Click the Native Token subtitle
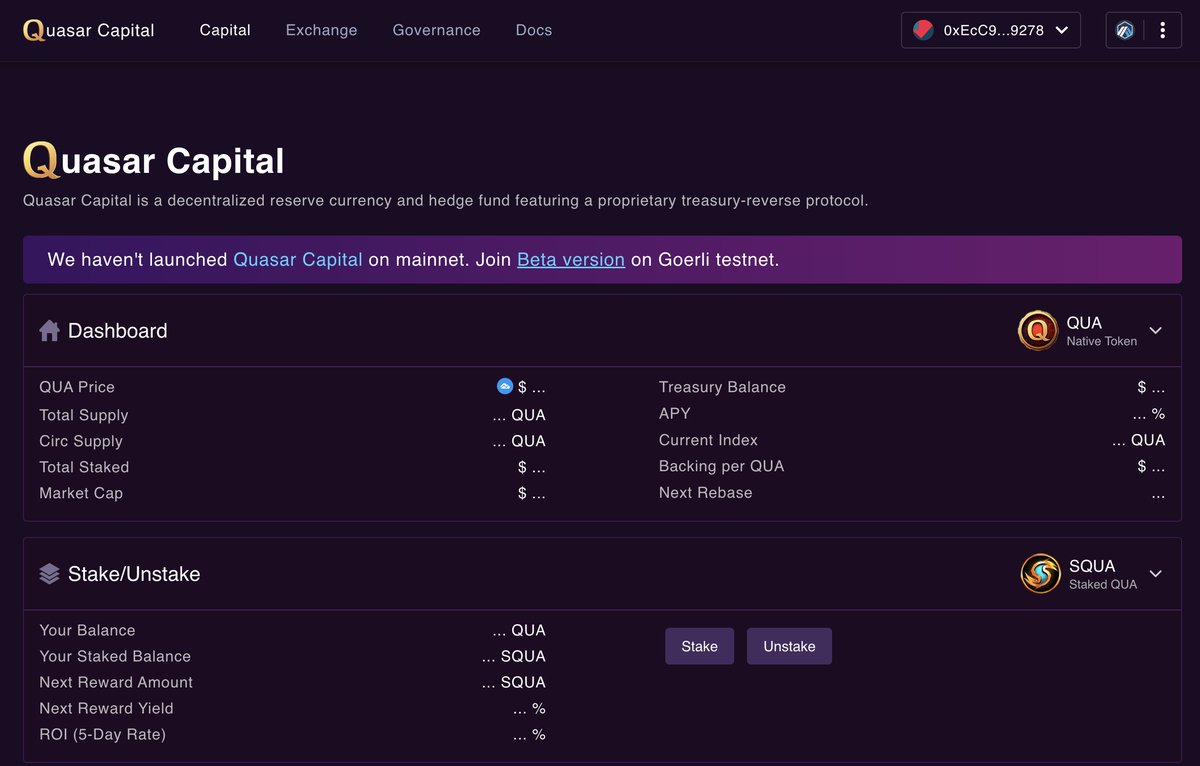Viewport: 1200px width, 766px height. 1102,341
